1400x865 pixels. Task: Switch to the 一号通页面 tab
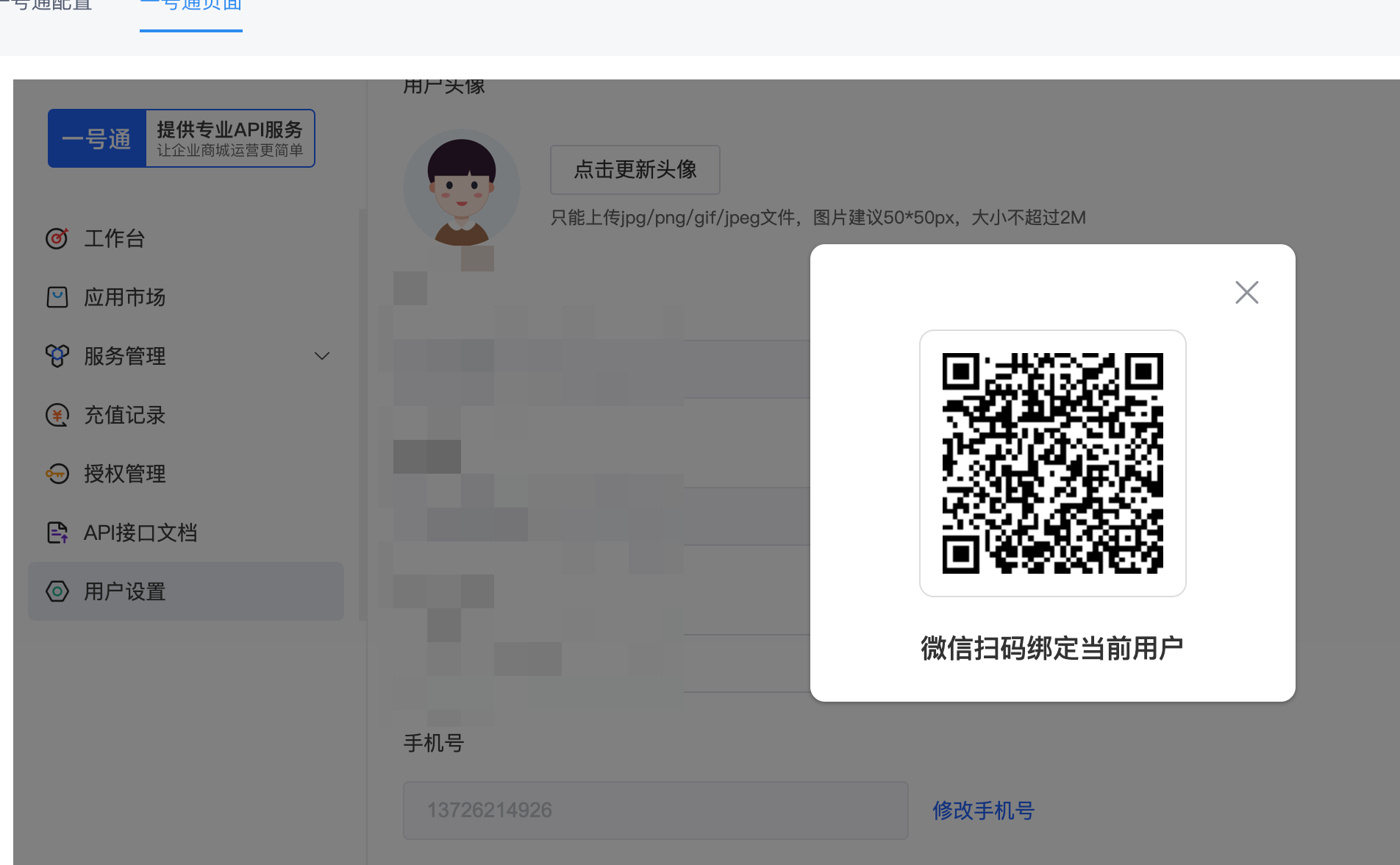click(191, 6)
